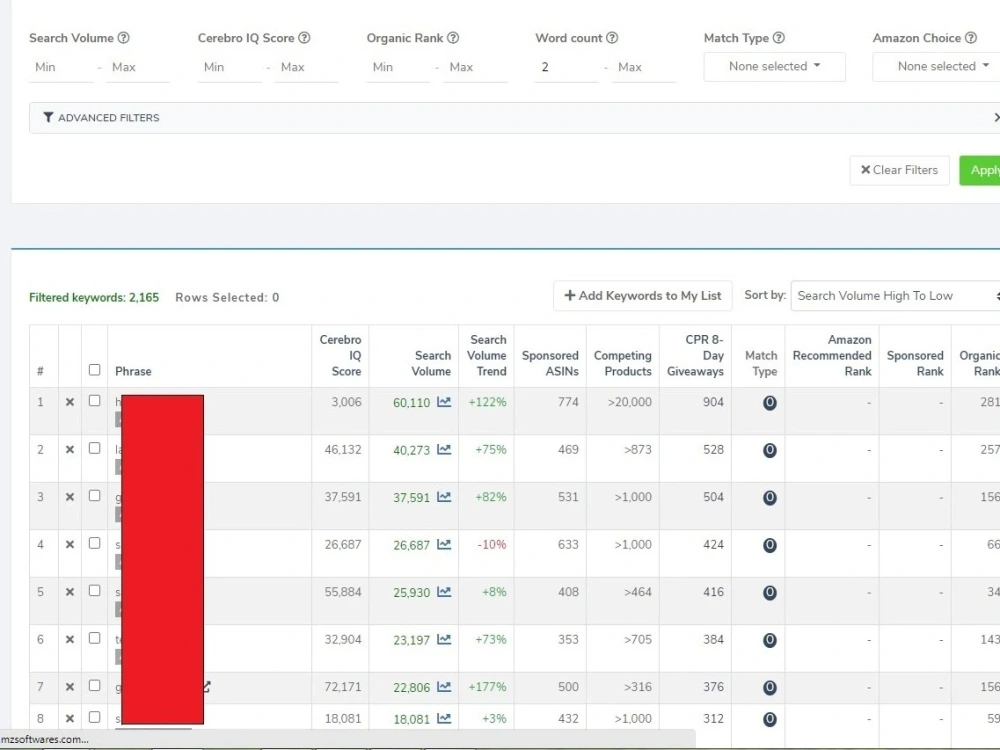This screenshot has width=1000, height=750.
Task: Open Word count help icon
Action: [612, 38]
